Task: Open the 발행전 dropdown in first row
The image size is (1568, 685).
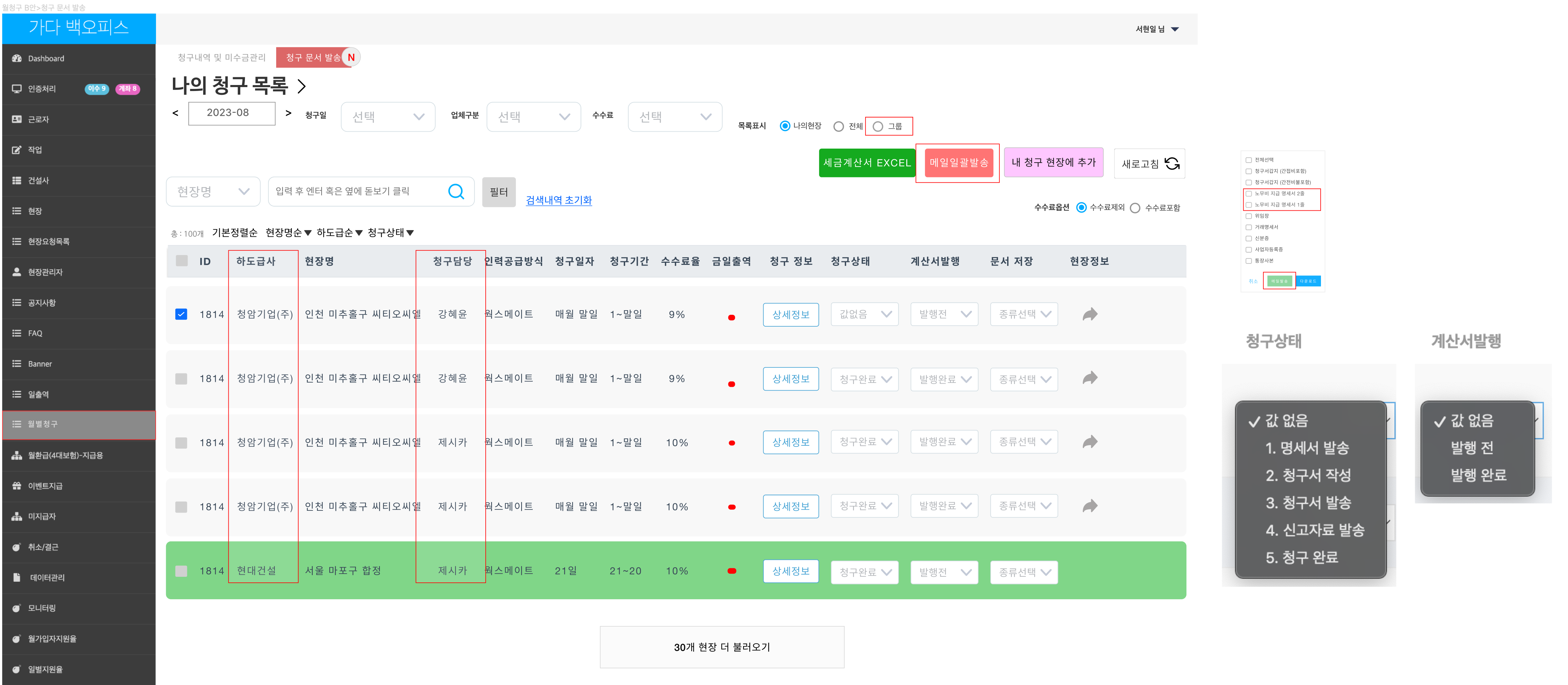Action: 944,314
